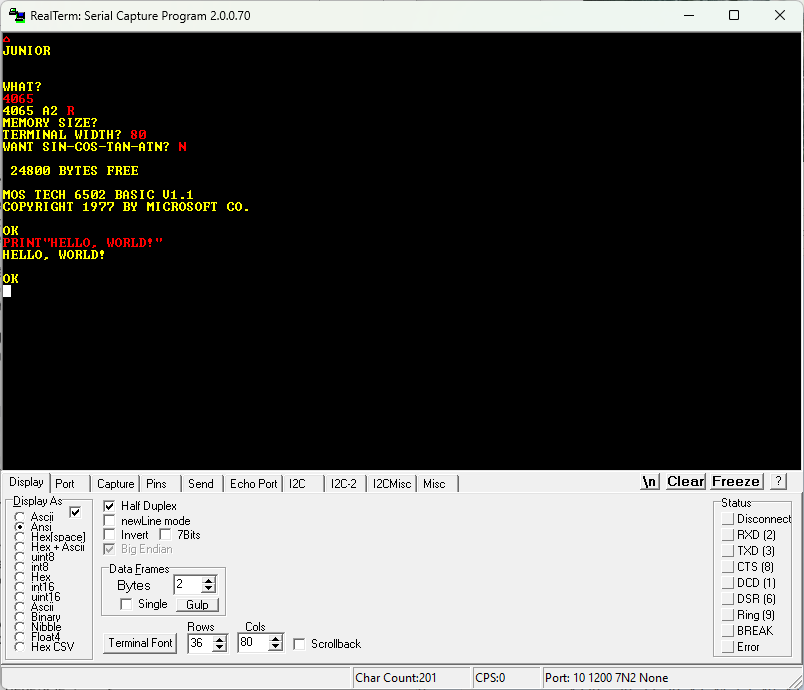This screenshot has height=690, width=804.
Task: Decrease the Data Frames Bytes value
Action: tap(208, 588)
